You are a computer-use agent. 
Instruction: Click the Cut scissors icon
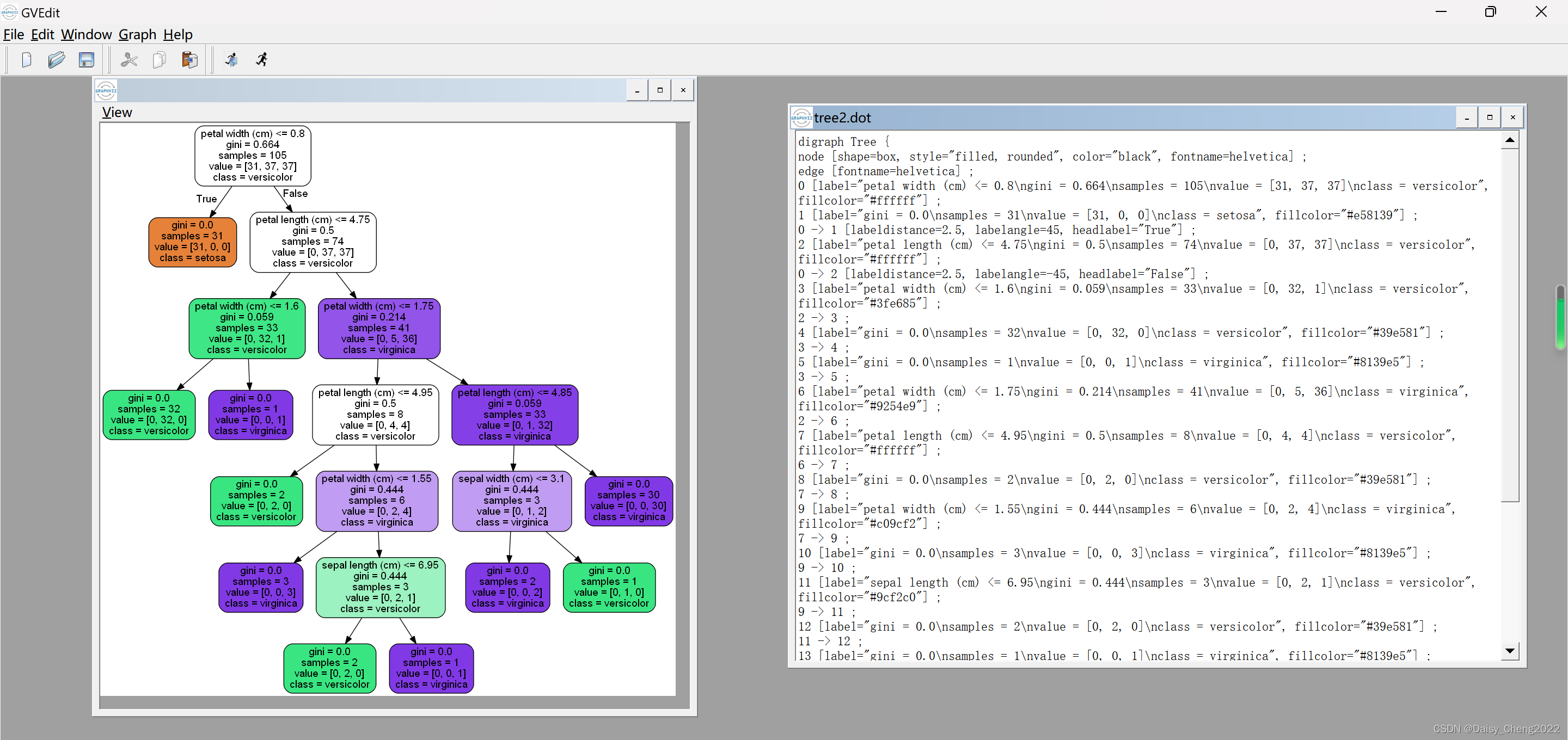point(129,60)
